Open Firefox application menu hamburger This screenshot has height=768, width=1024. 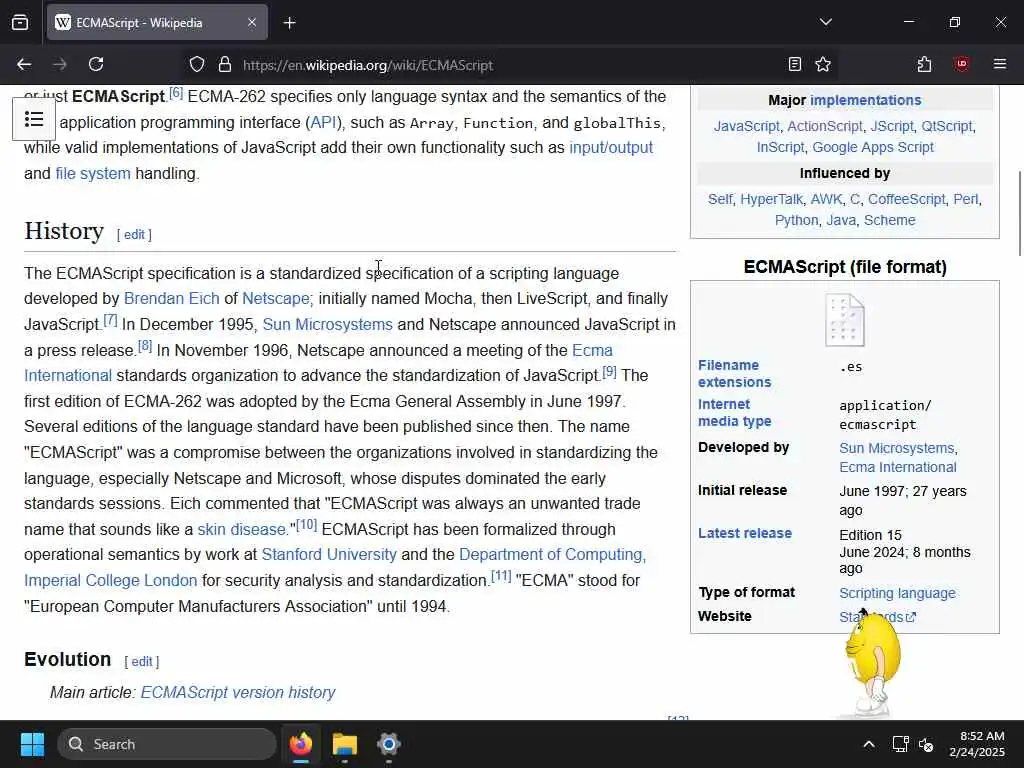[1000, 65]
